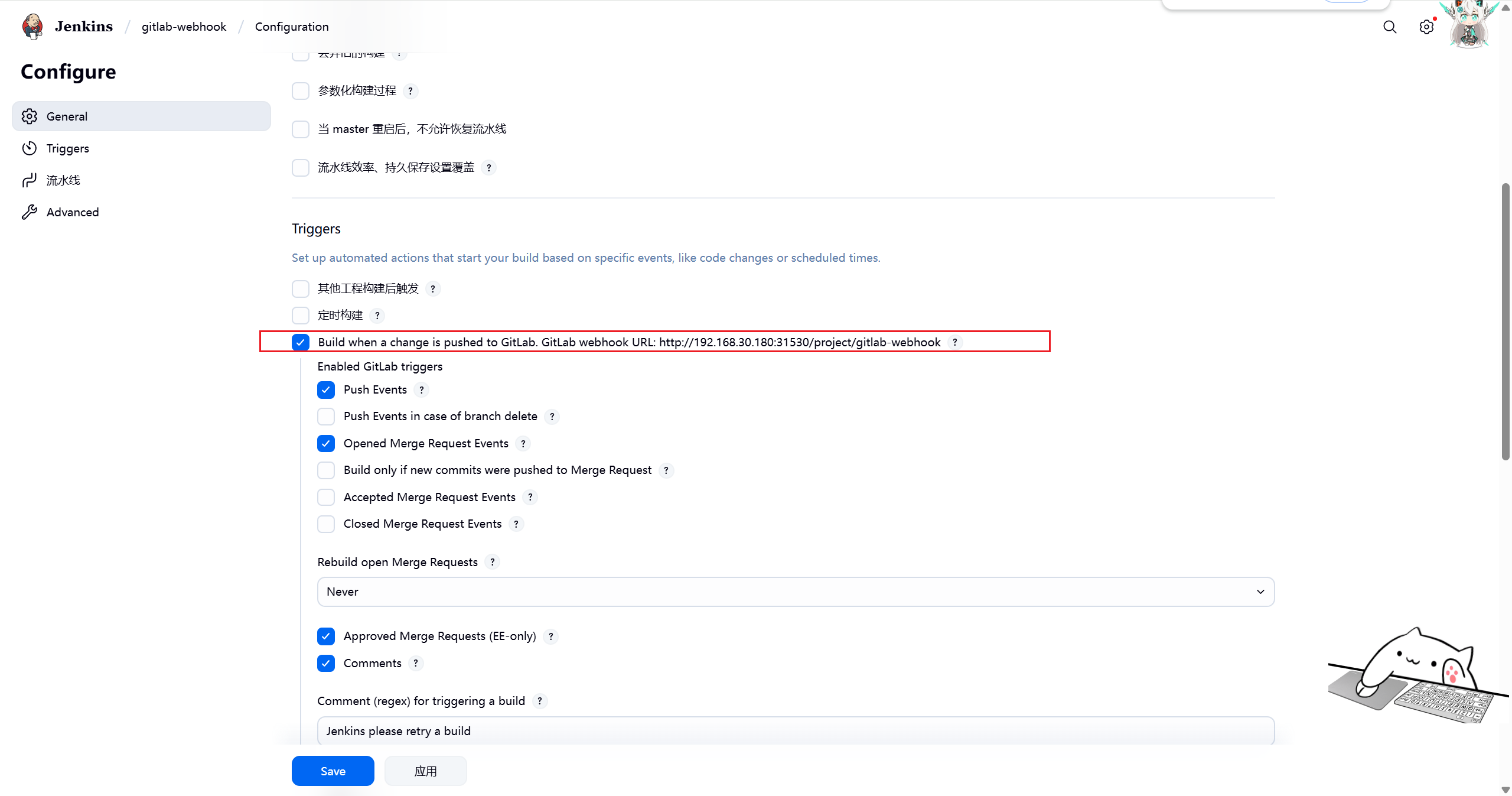Uncheck Opened Merge Request Events
This screenshot has width=1512, height=796.
(326, 444)
